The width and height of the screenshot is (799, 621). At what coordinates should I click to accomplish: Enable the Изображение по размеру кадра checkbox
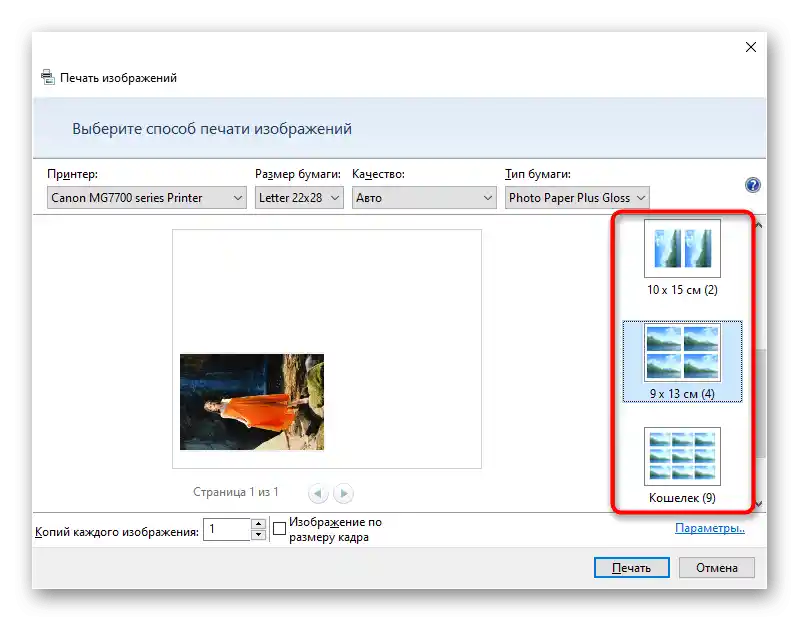pyautogui.click(x=279, y=529)
